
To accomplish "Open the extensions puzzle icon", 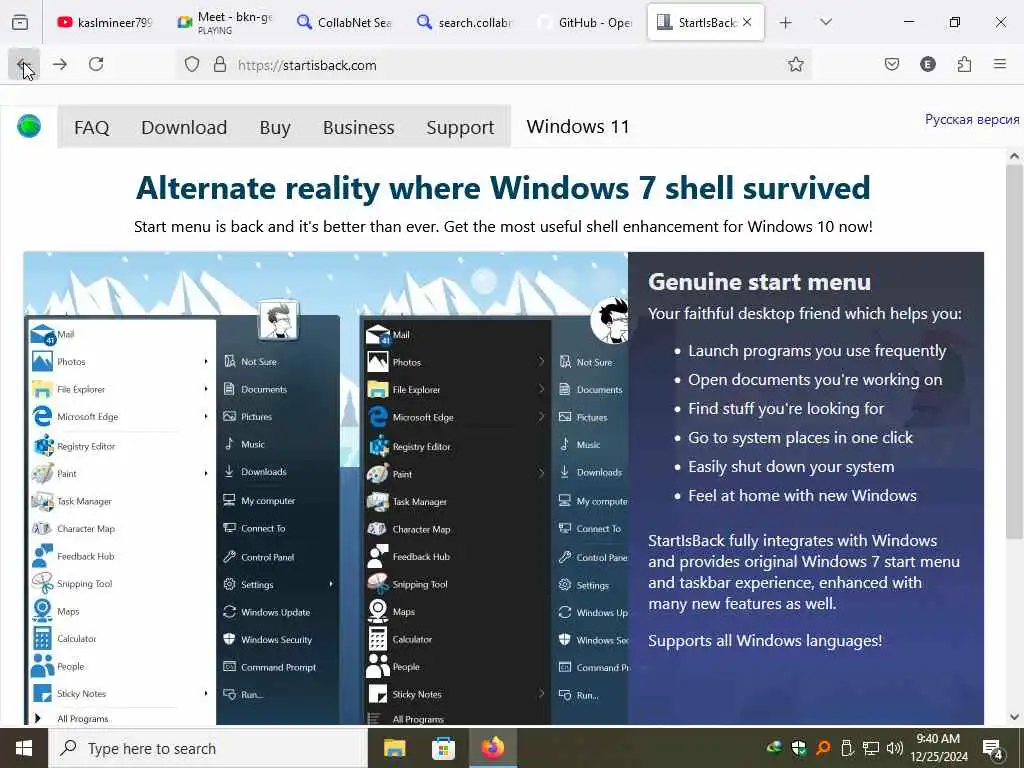I will click(x=964, y=64).
